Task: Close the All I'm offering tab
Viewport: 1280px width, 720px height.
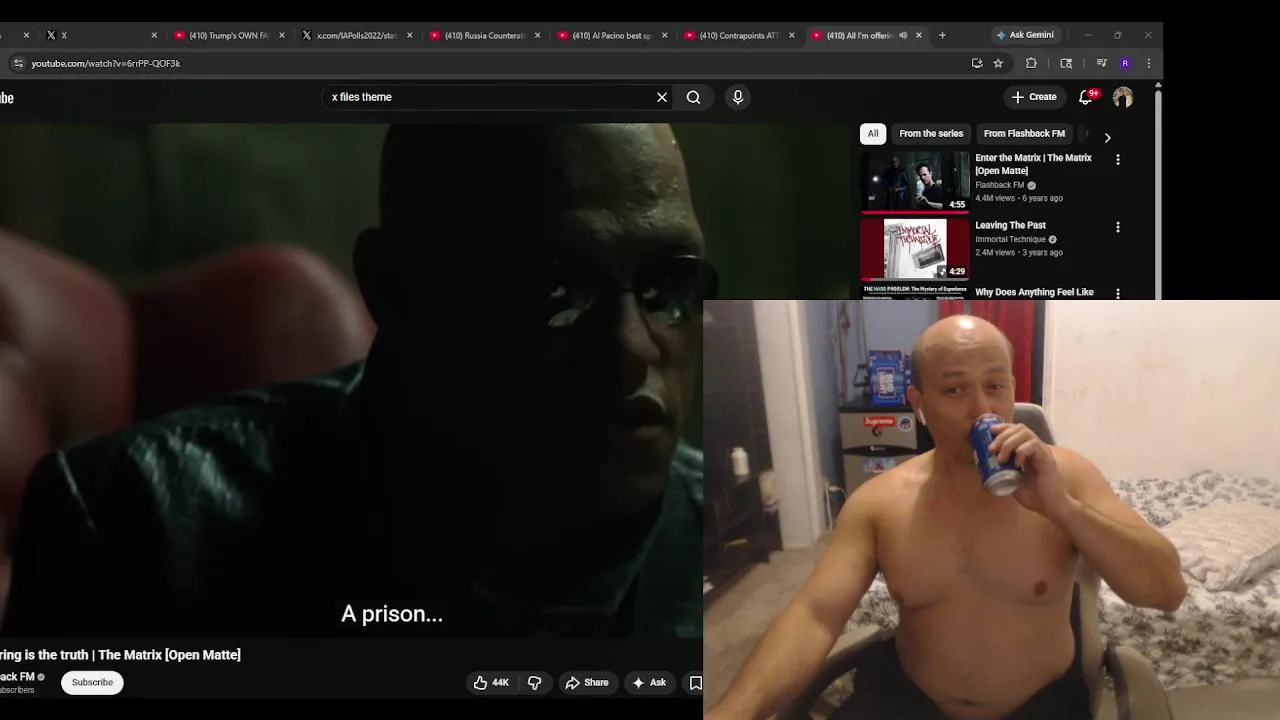Action: (x=919, y=35)
